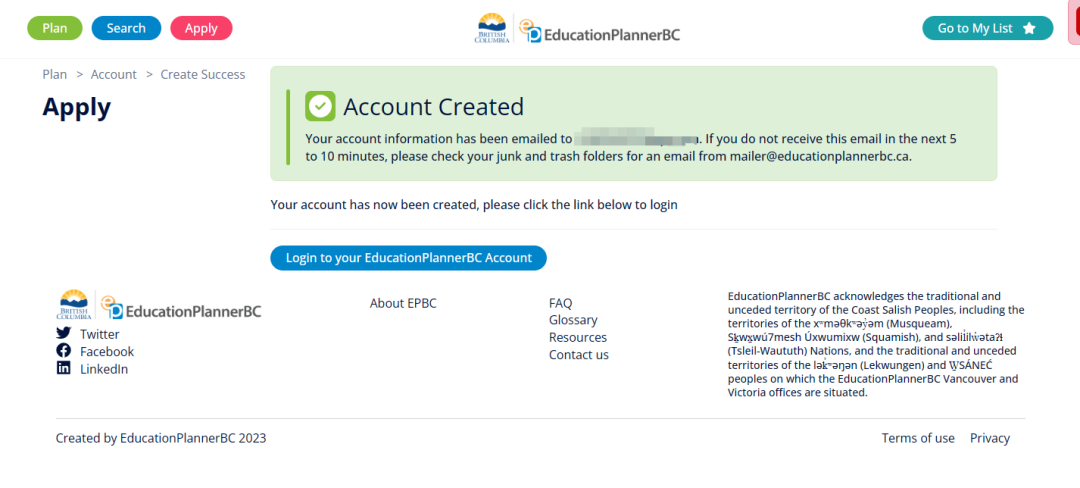
Task: Click the LinkedIn logo icon in footer
Action: coord(63,368)
